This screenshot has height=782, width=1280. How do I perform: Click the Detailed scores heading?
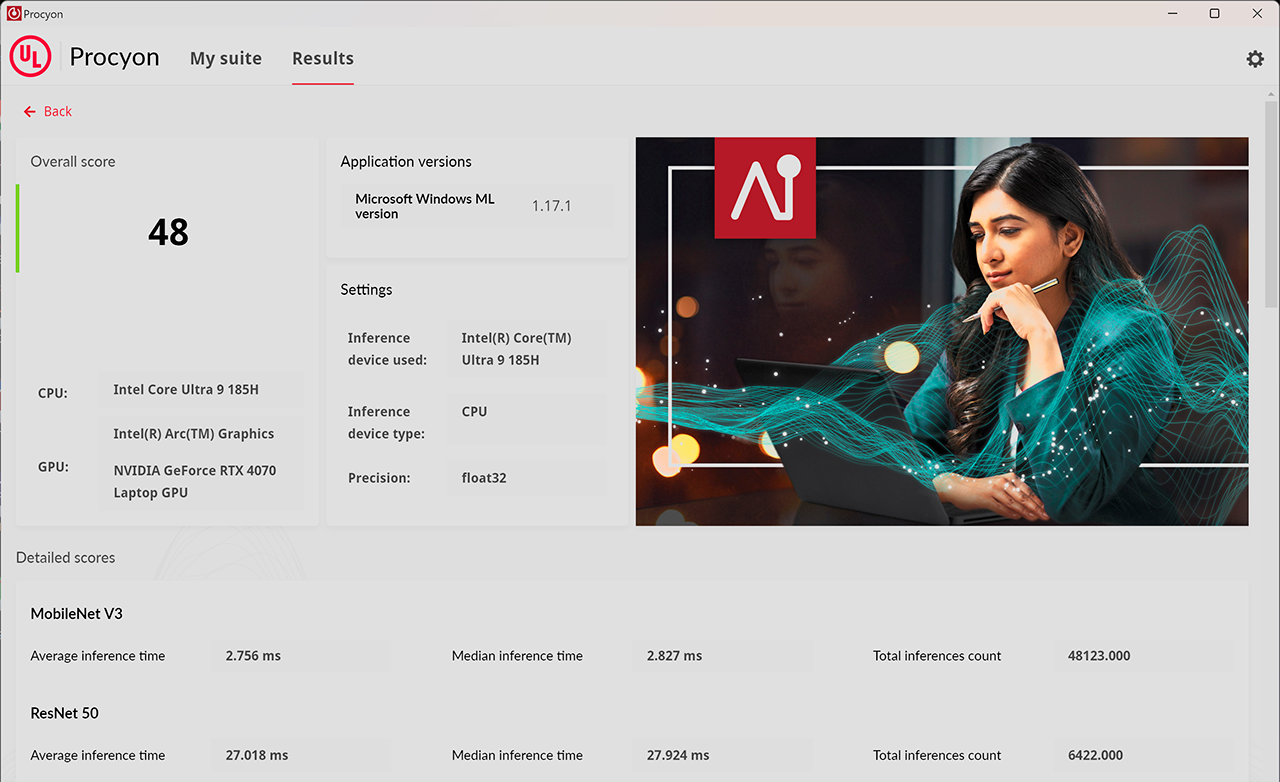point(65,558)
